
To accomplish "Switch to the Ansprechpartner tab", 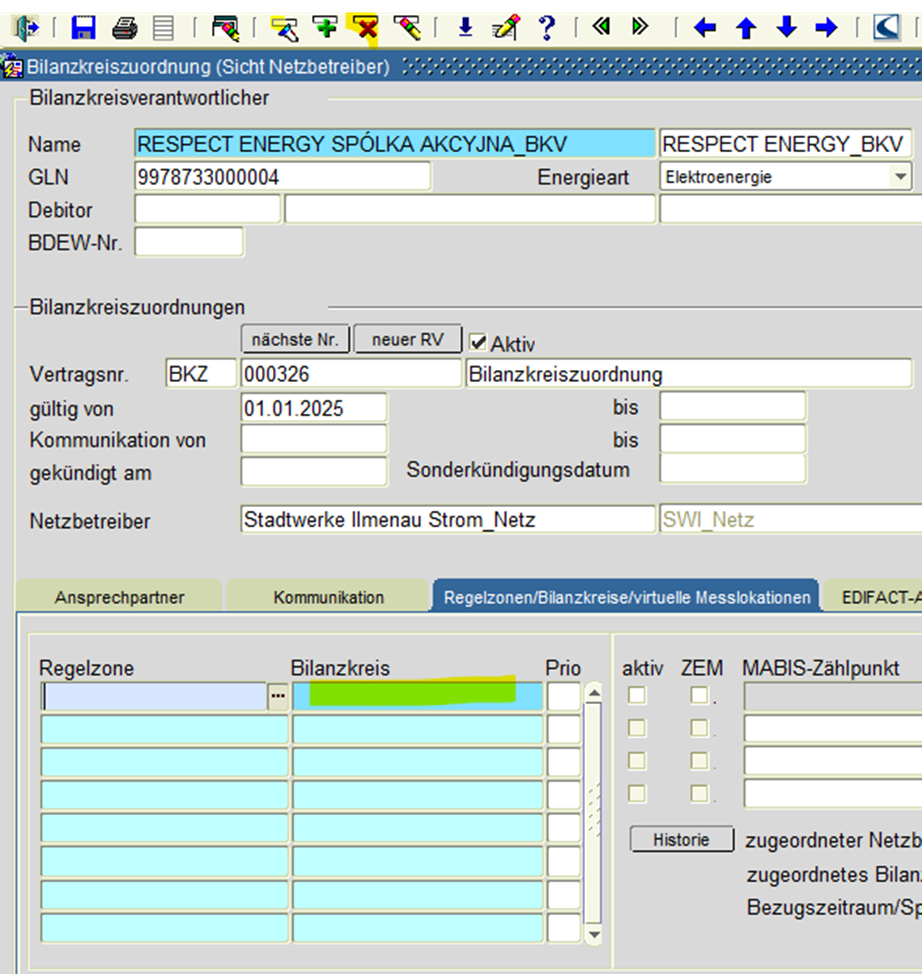I will point(119,597).
